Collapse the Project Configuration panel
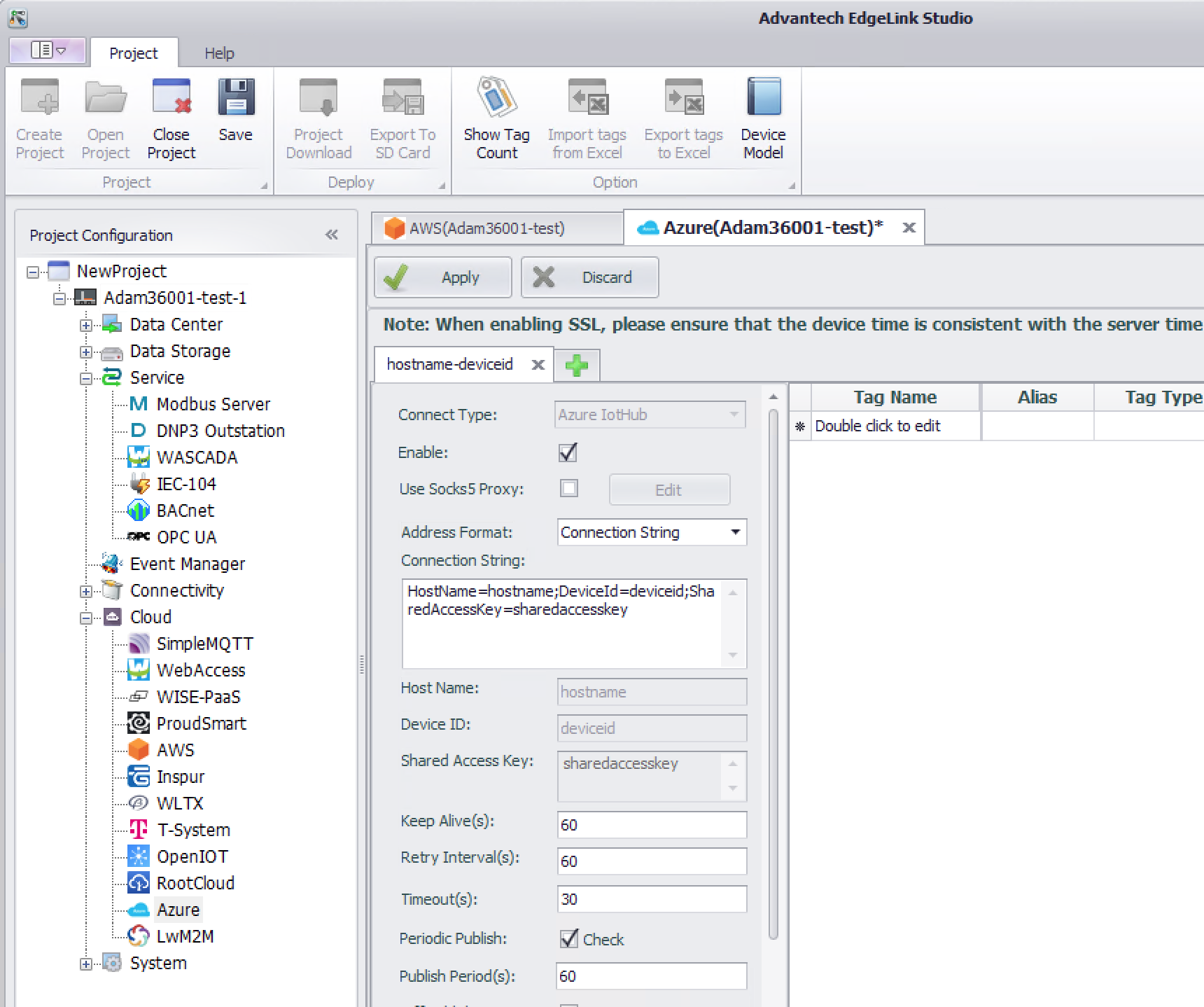 [332, 235]
